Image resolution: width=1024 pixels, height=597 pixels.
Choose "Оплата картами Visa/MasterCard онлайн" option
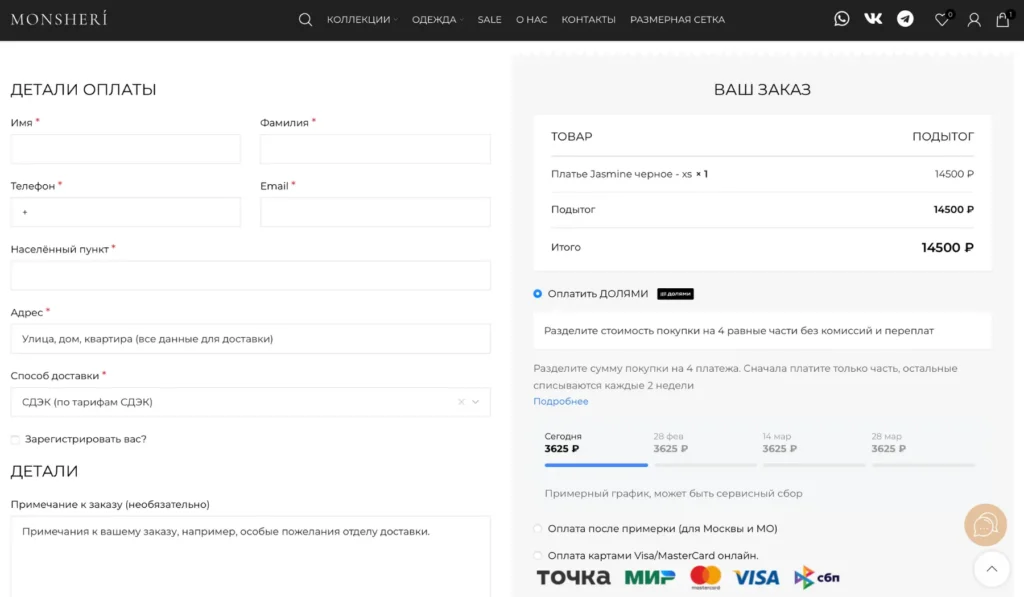pyautogui.click(x=538, y=556)
